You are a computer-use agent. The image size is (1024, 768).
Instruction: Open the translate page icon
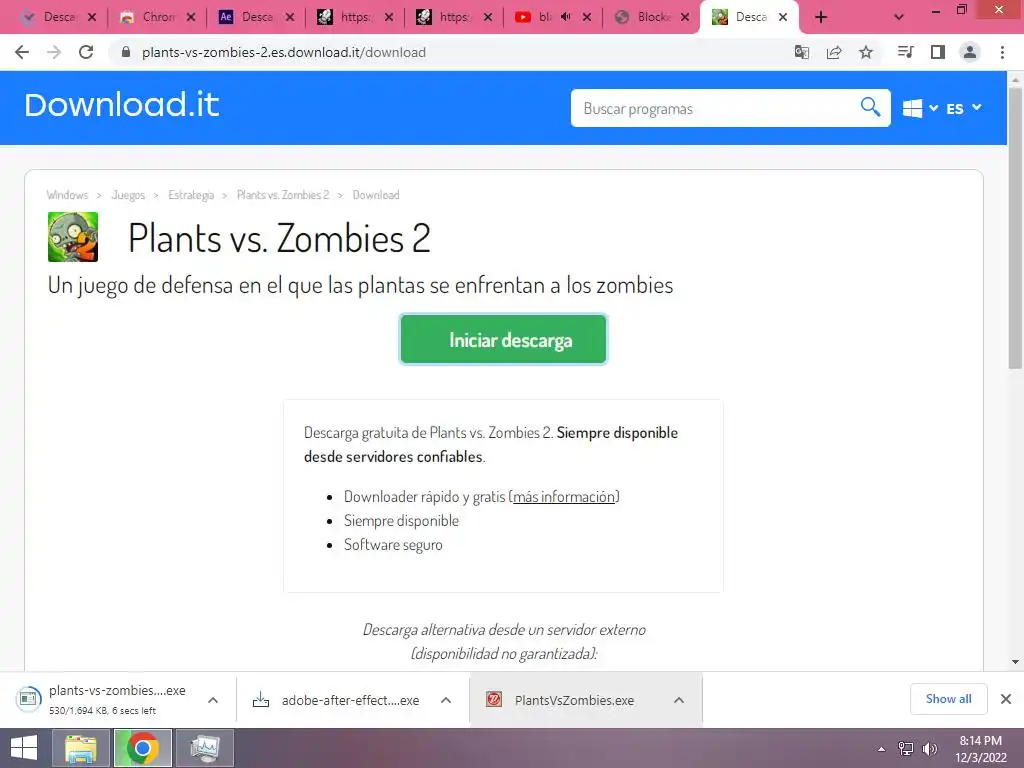point(801,52)
